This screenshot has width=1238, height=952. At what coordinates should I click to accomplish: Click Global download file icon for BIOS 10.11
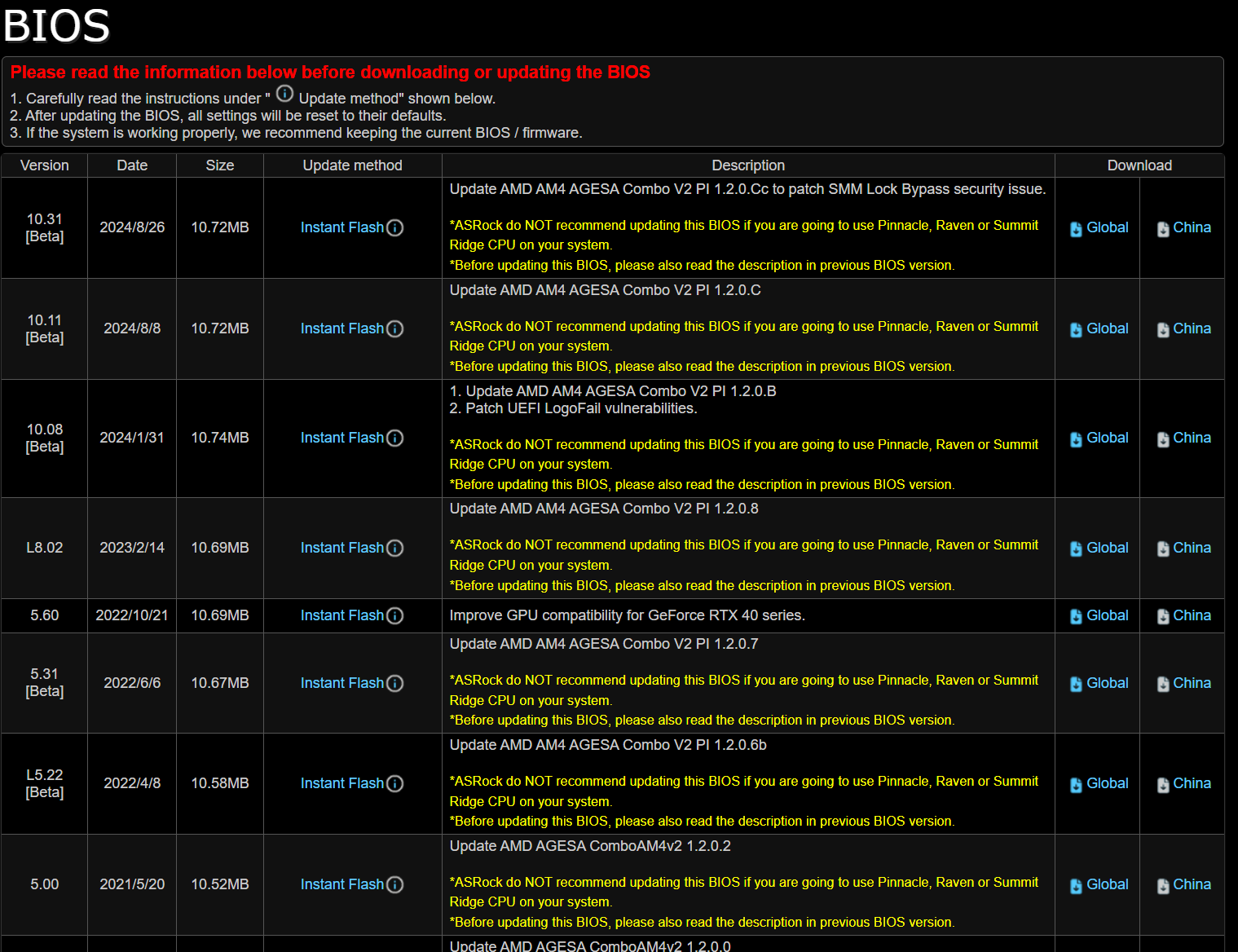[x=1076, y=330]
